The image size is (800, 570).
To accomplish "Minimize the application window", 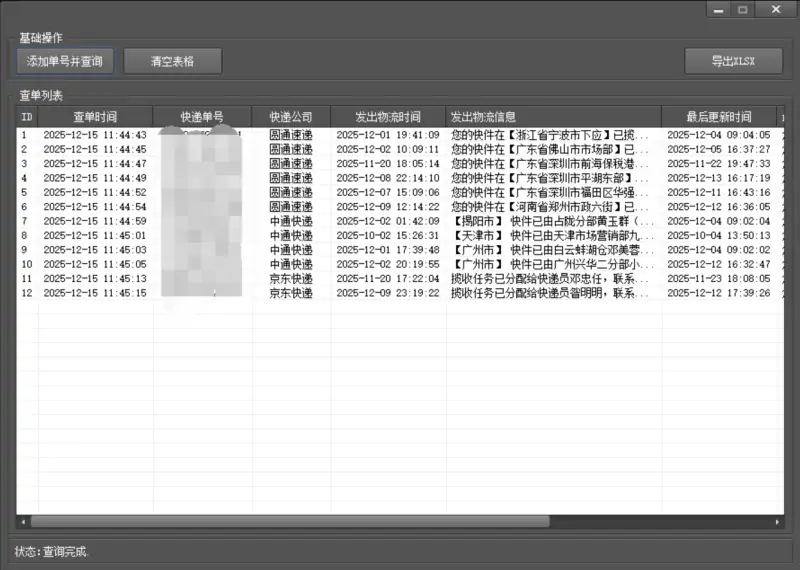I will coord(718,9).
